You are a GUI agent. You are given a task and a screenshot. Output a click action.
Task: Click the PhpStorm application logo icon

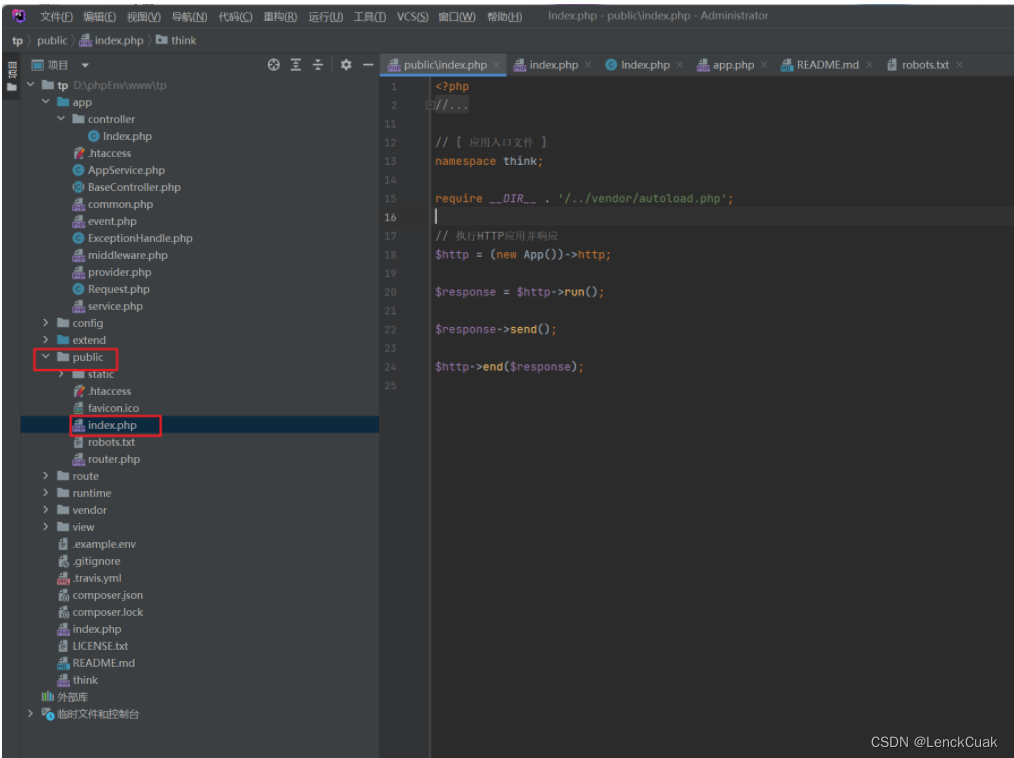[x=19, y=16]
